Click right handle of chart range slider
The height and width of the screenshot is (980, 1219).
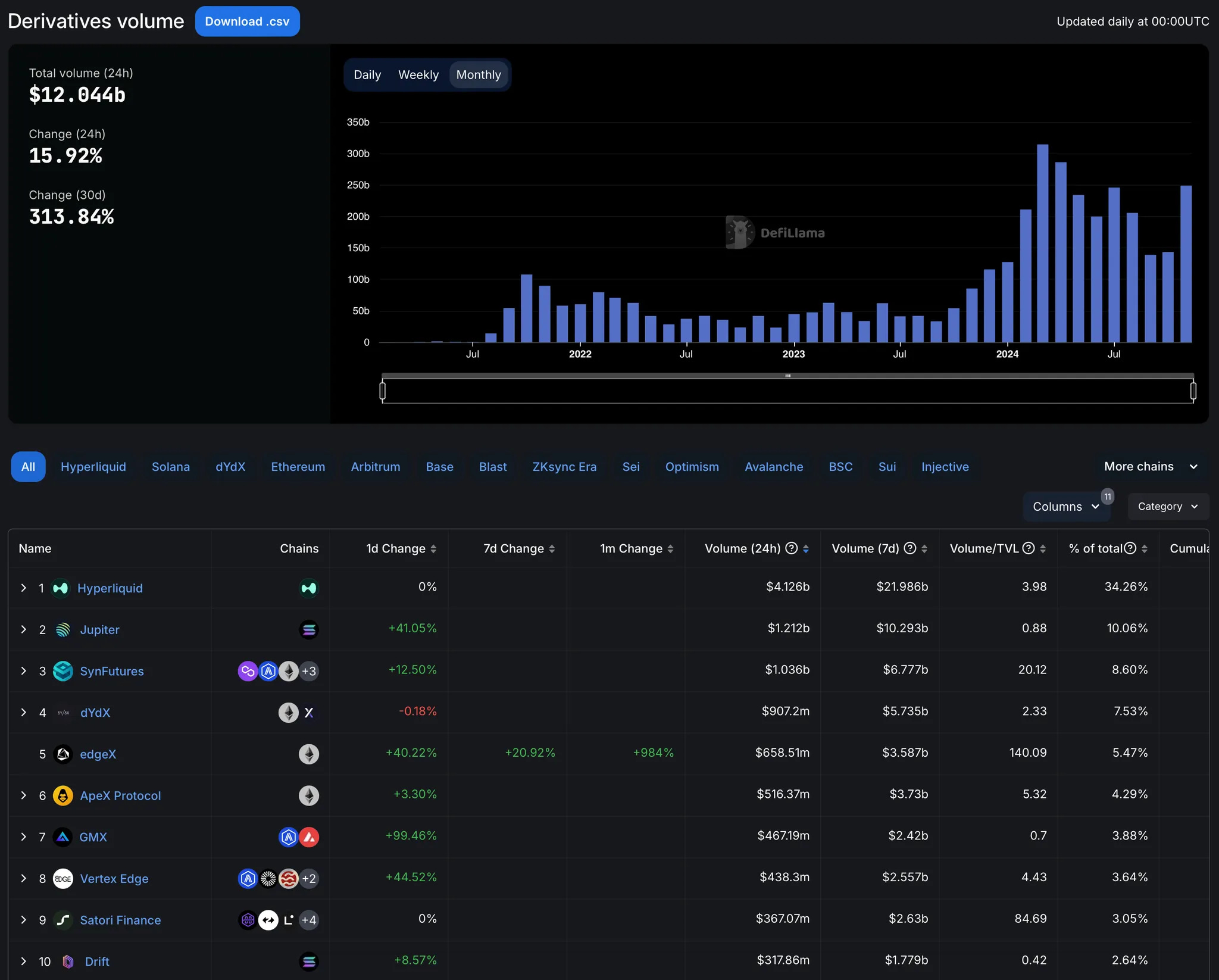tap(1193, 391)
